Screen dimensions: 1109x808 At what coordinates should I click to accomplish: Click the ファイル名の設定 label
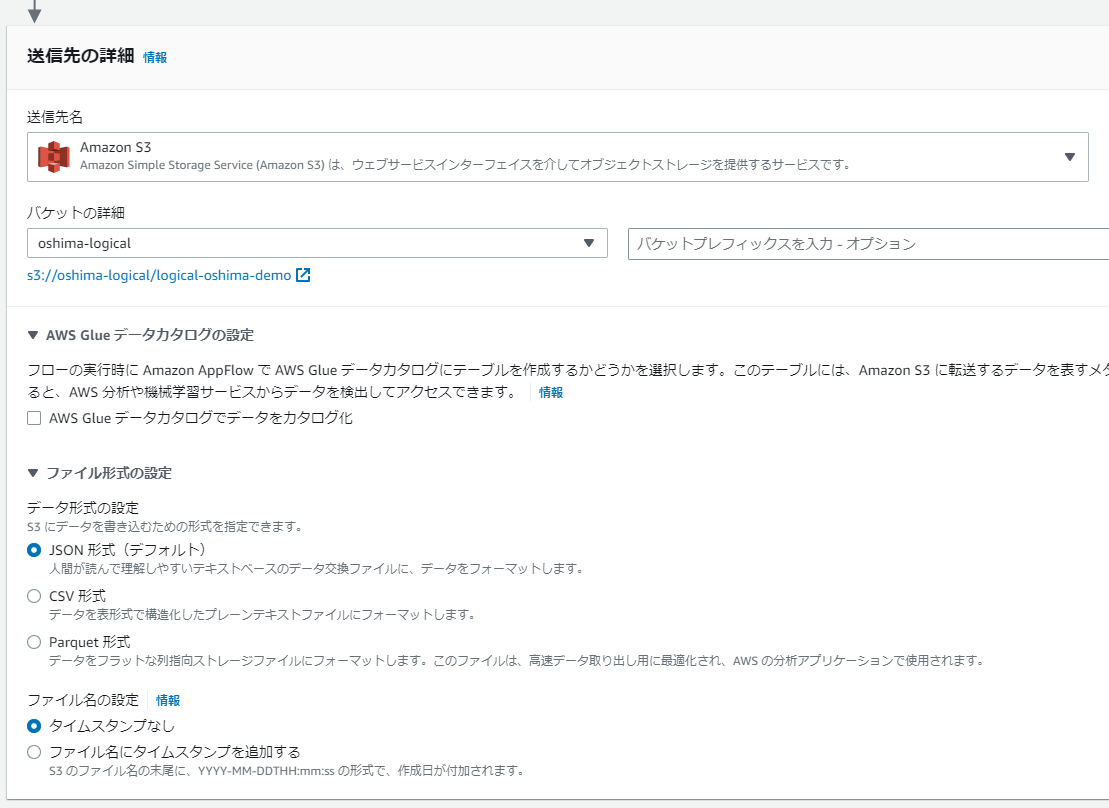[x=83, y=700]
